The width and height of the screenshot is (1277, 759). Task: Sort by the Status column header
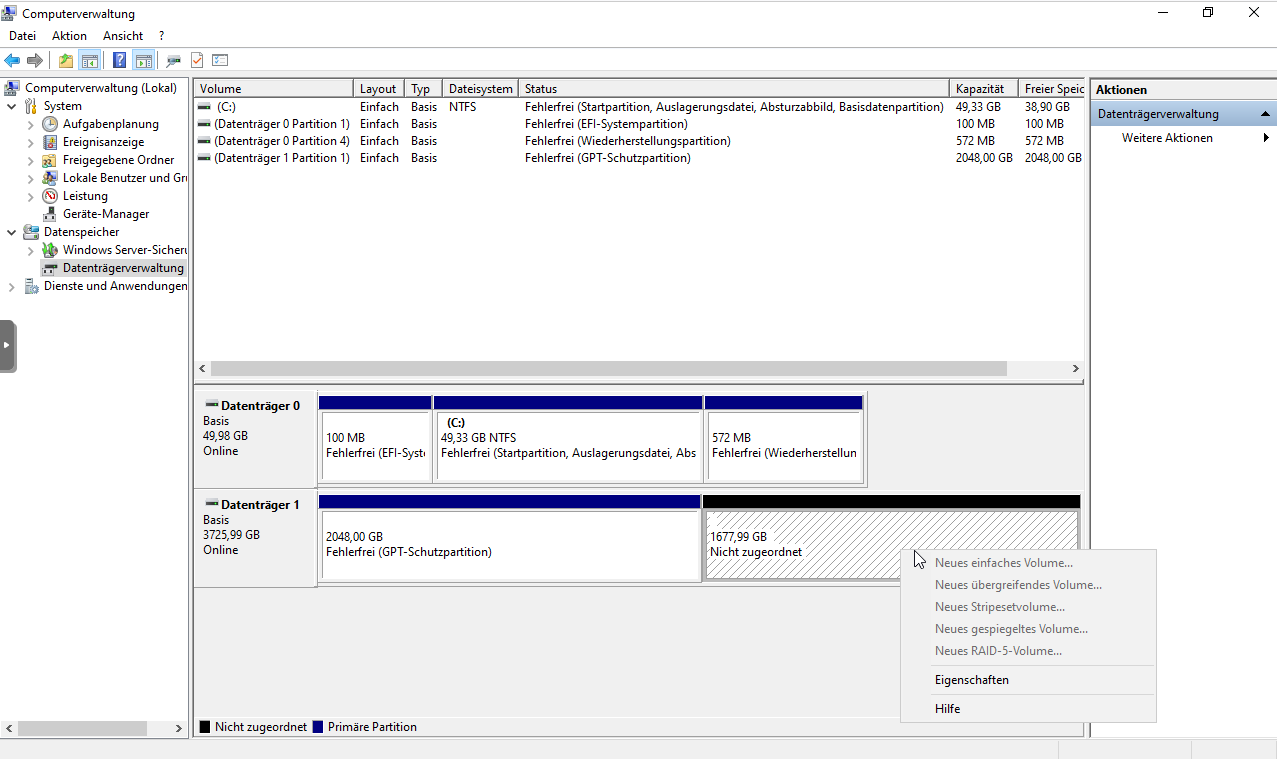tap(733, 89)
